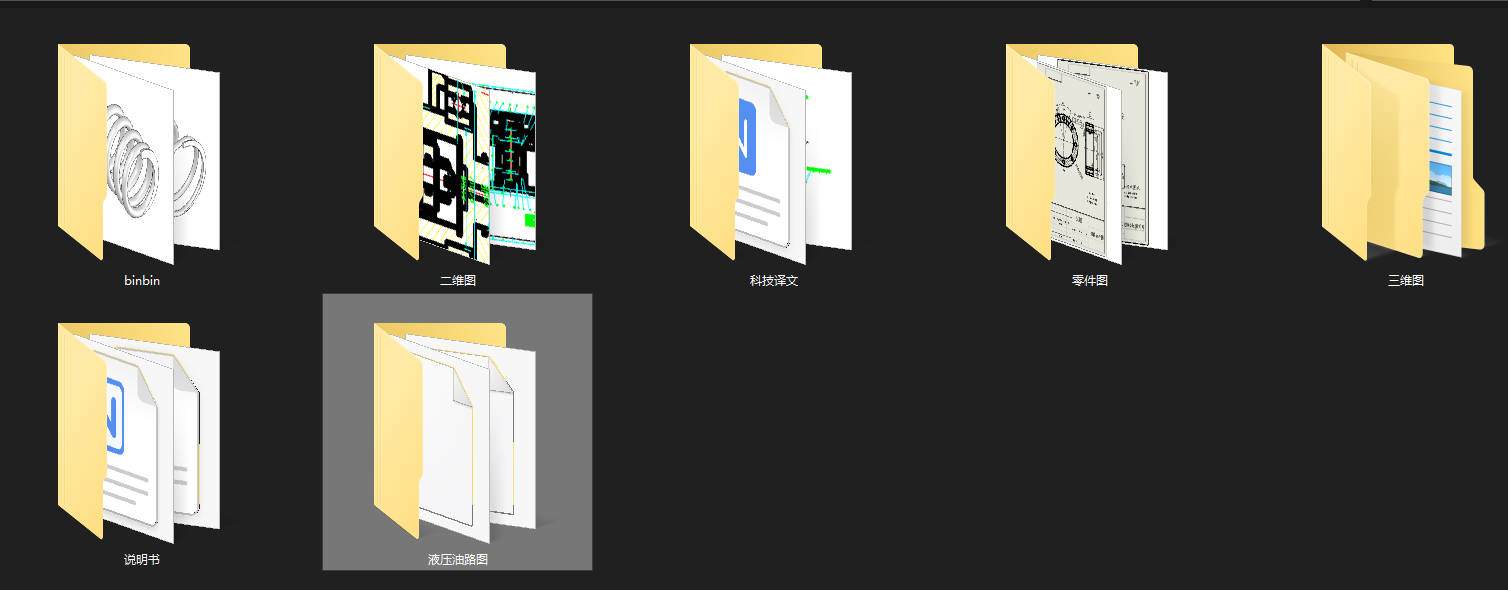This screenshot has width=1508, height=590.
Task: Select the 零件图 folder icon
Action: [1087, 152]
